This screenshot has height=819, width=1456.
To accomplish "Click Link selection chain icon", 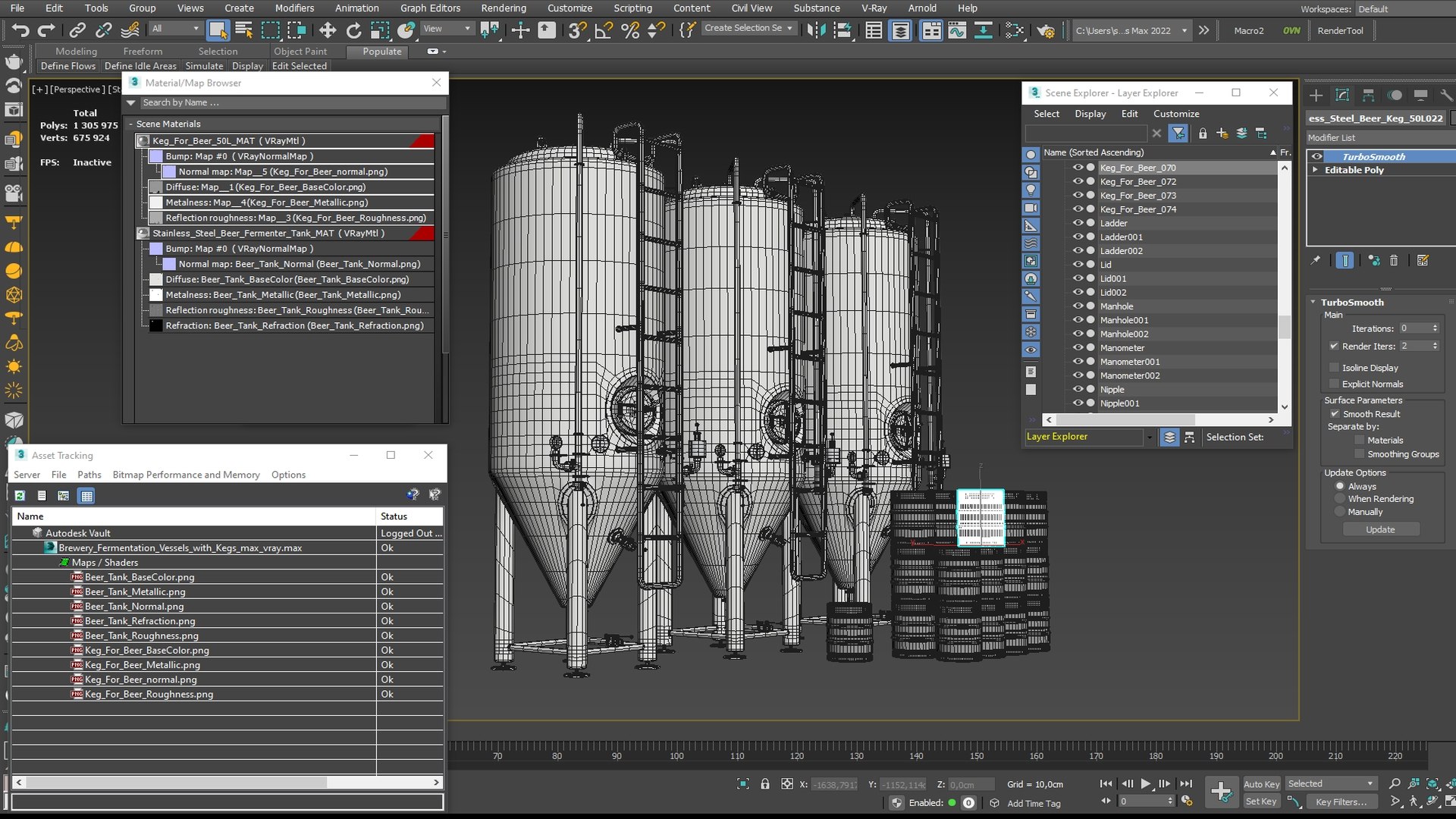I will click(x=77, y=30).
